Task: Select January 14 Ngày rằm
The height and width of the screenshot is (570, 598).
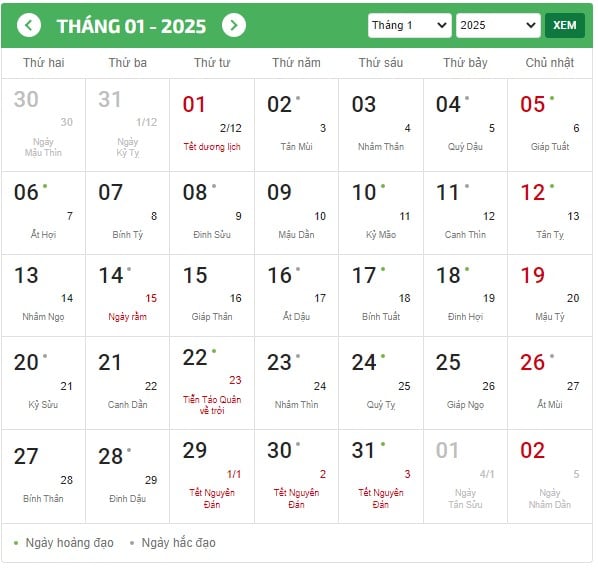Action: 127,295
